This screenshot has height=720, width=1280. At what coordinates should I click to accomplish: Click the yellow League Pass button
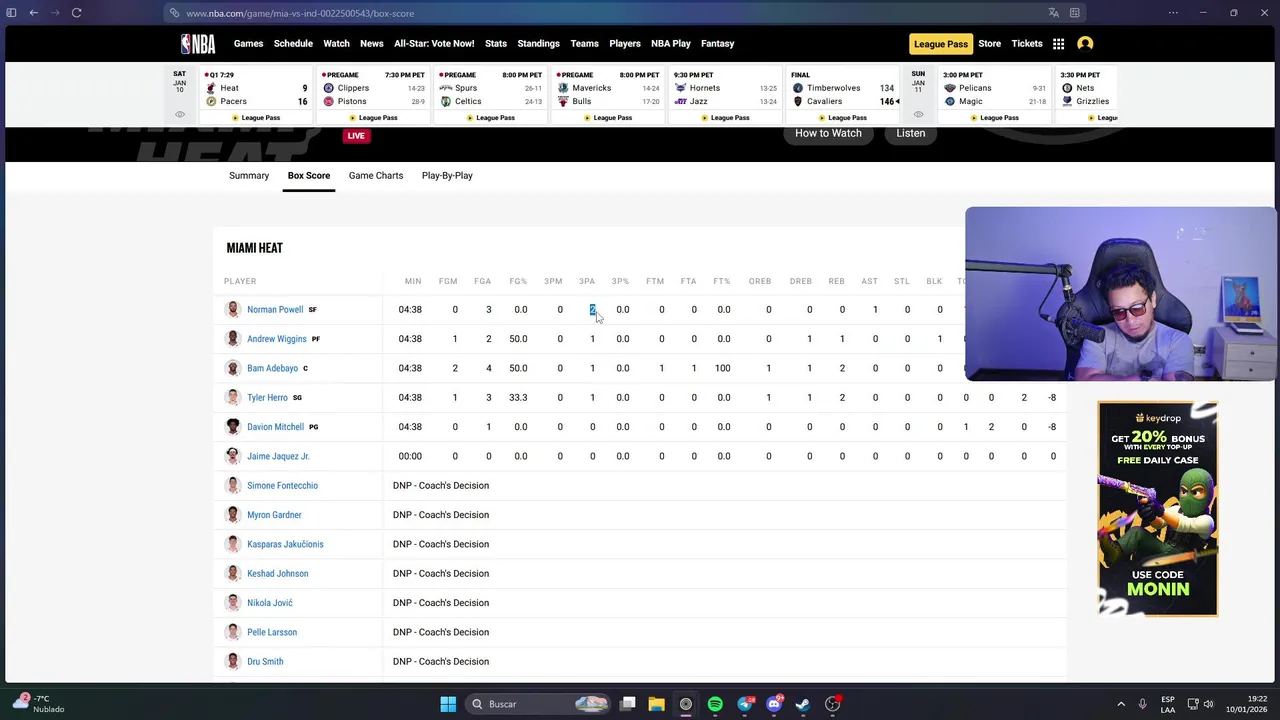pos(940,44)
